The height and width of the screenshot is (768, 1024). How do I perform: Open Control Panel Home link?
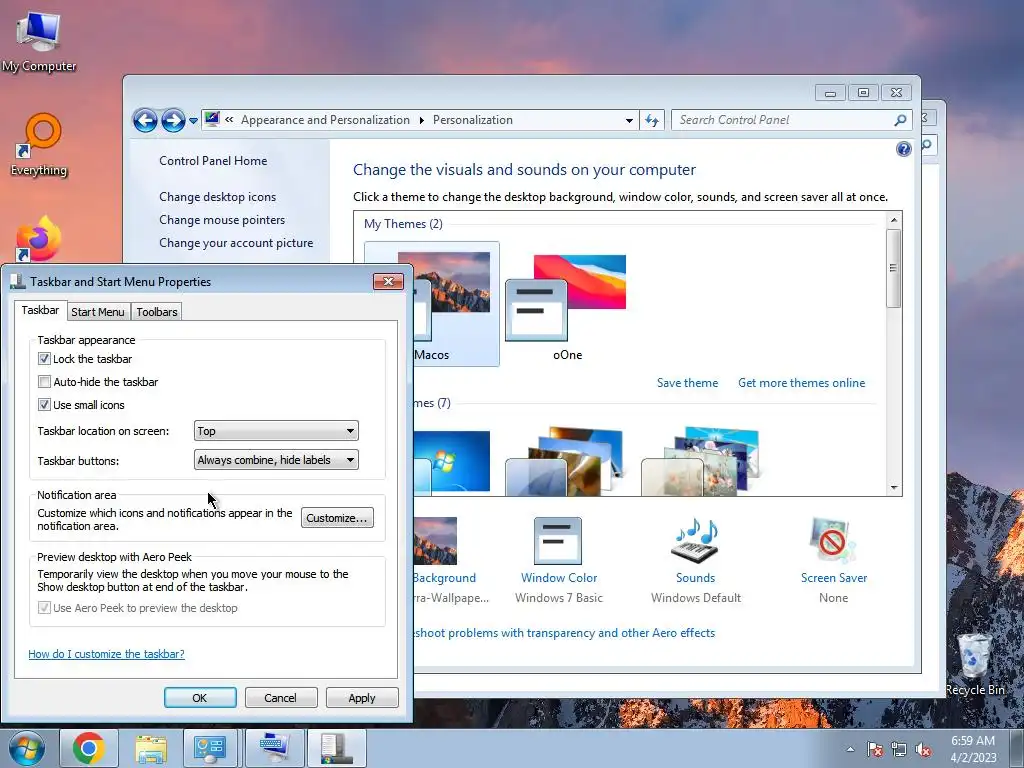[x=213, y=161]
